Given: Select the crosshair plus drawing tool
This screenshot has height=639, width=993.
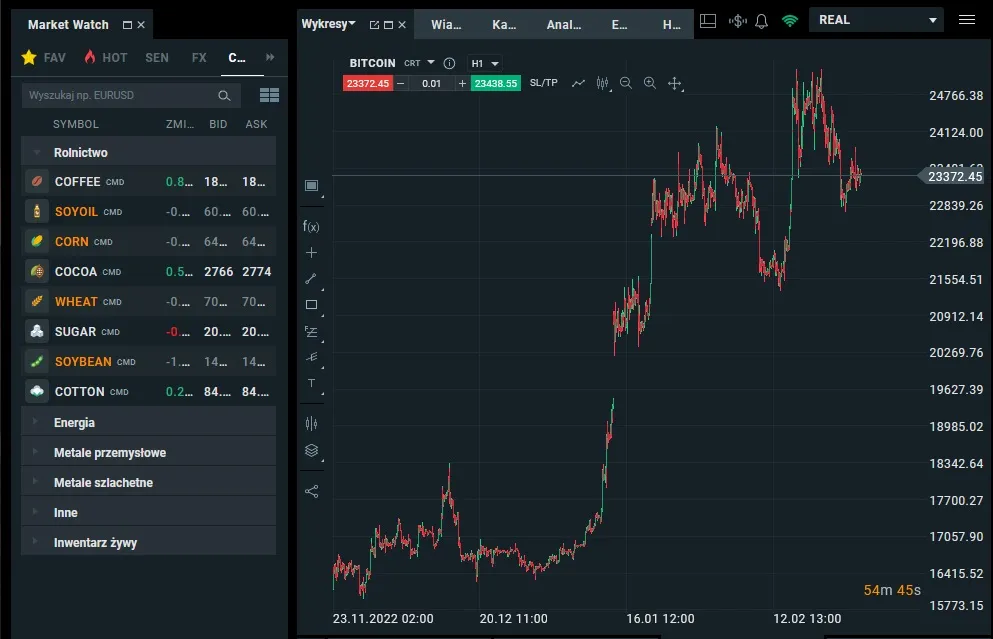Looking at the screenshot, I should click(x=312, y=253).
